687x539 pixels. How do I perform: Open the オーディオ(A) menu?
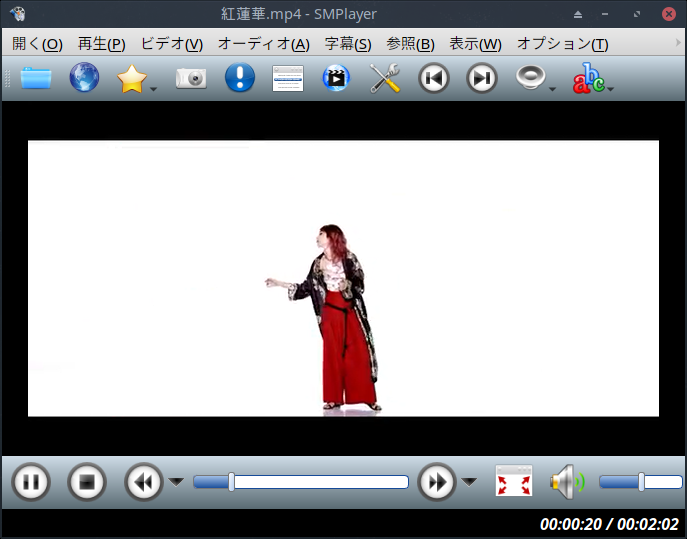tap(264, 44)
